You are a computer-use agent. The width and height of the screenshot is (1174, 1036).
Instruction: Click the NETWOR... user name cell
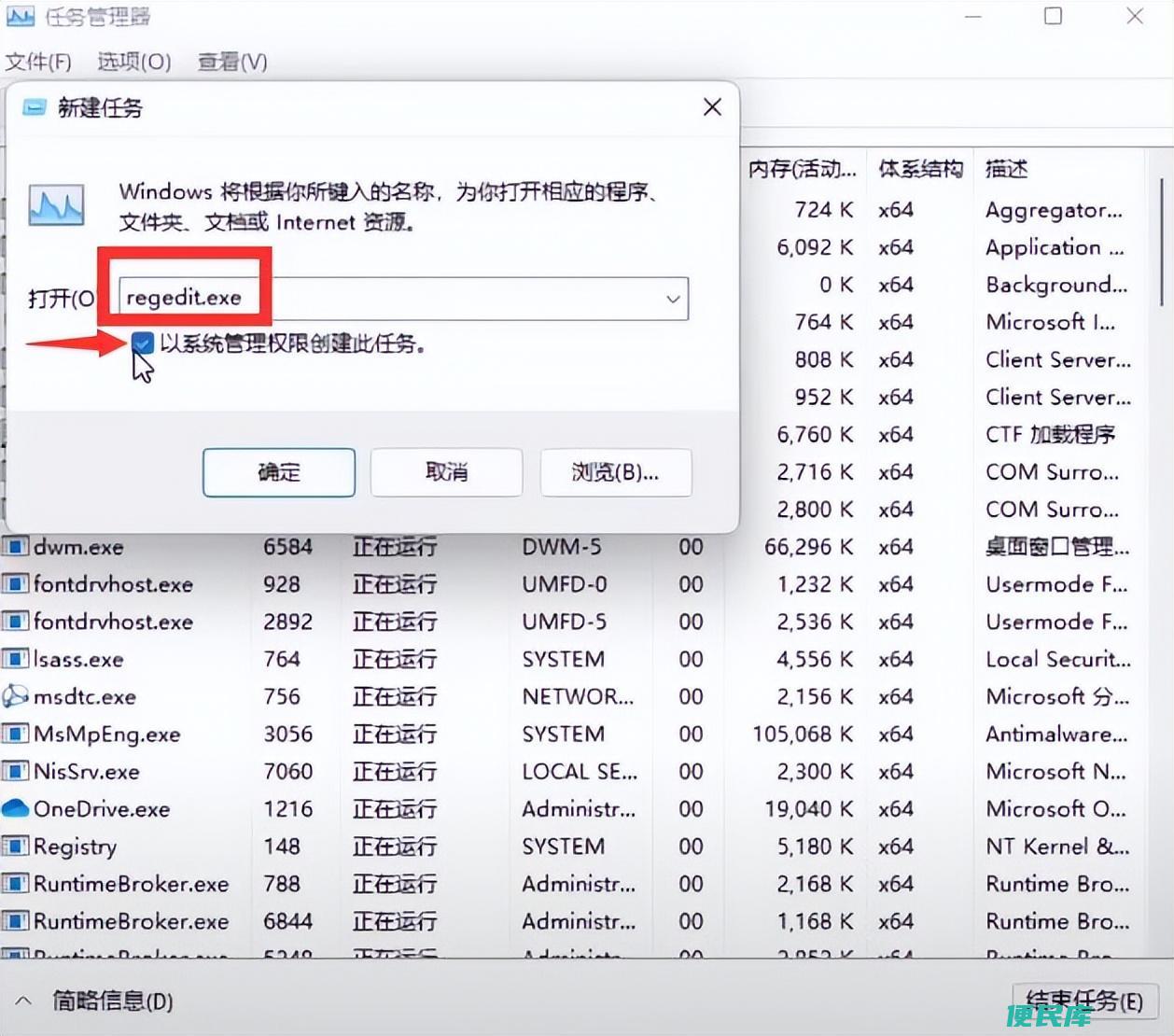(578, 696)
